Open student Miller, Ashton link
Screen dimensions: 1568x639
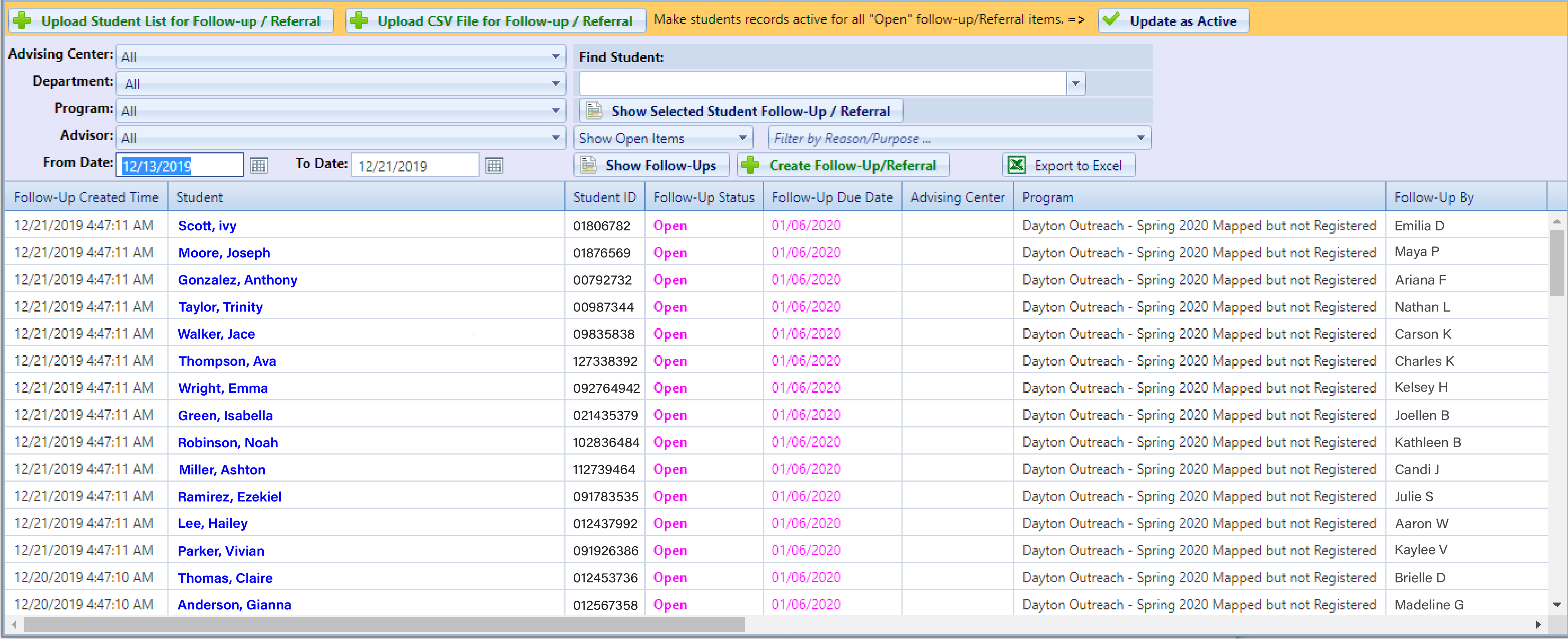tap(222, 469)
